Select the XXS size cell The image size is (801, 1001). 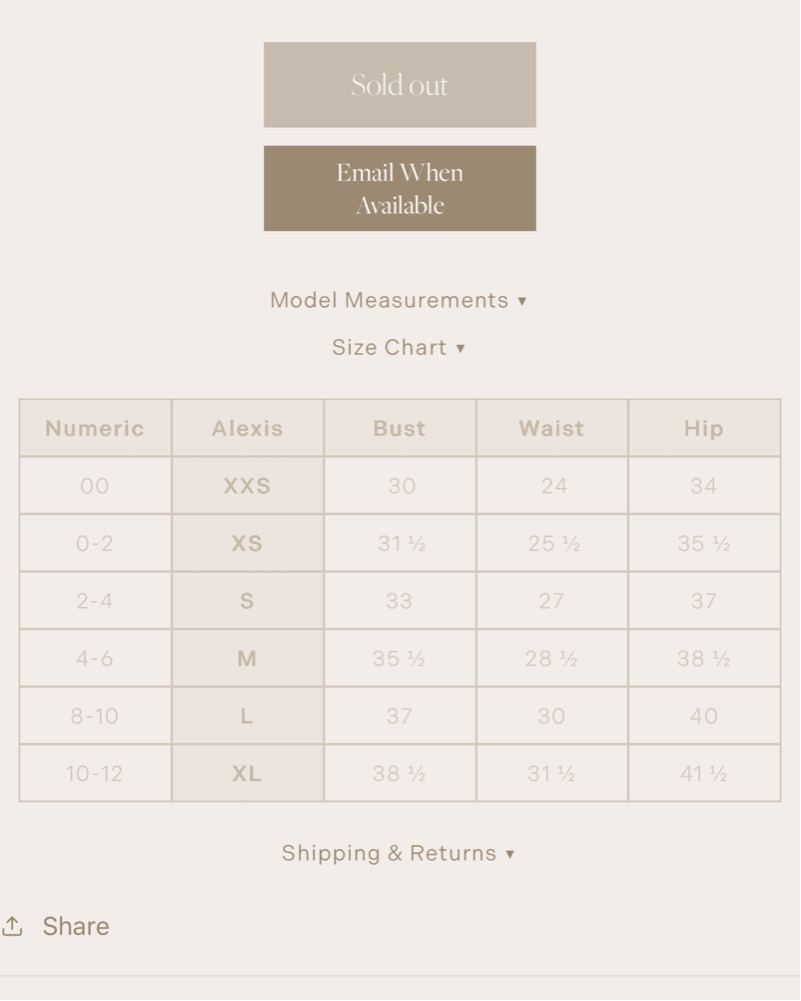tap(247, 486)
